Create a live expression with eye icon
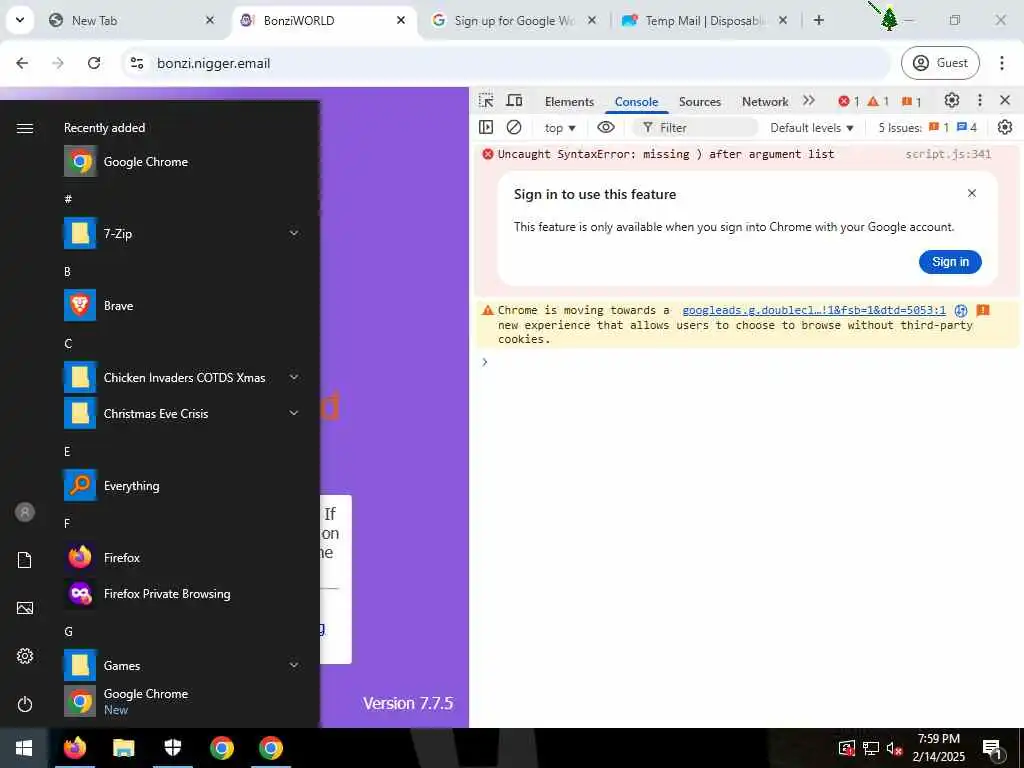 [606, 127]
